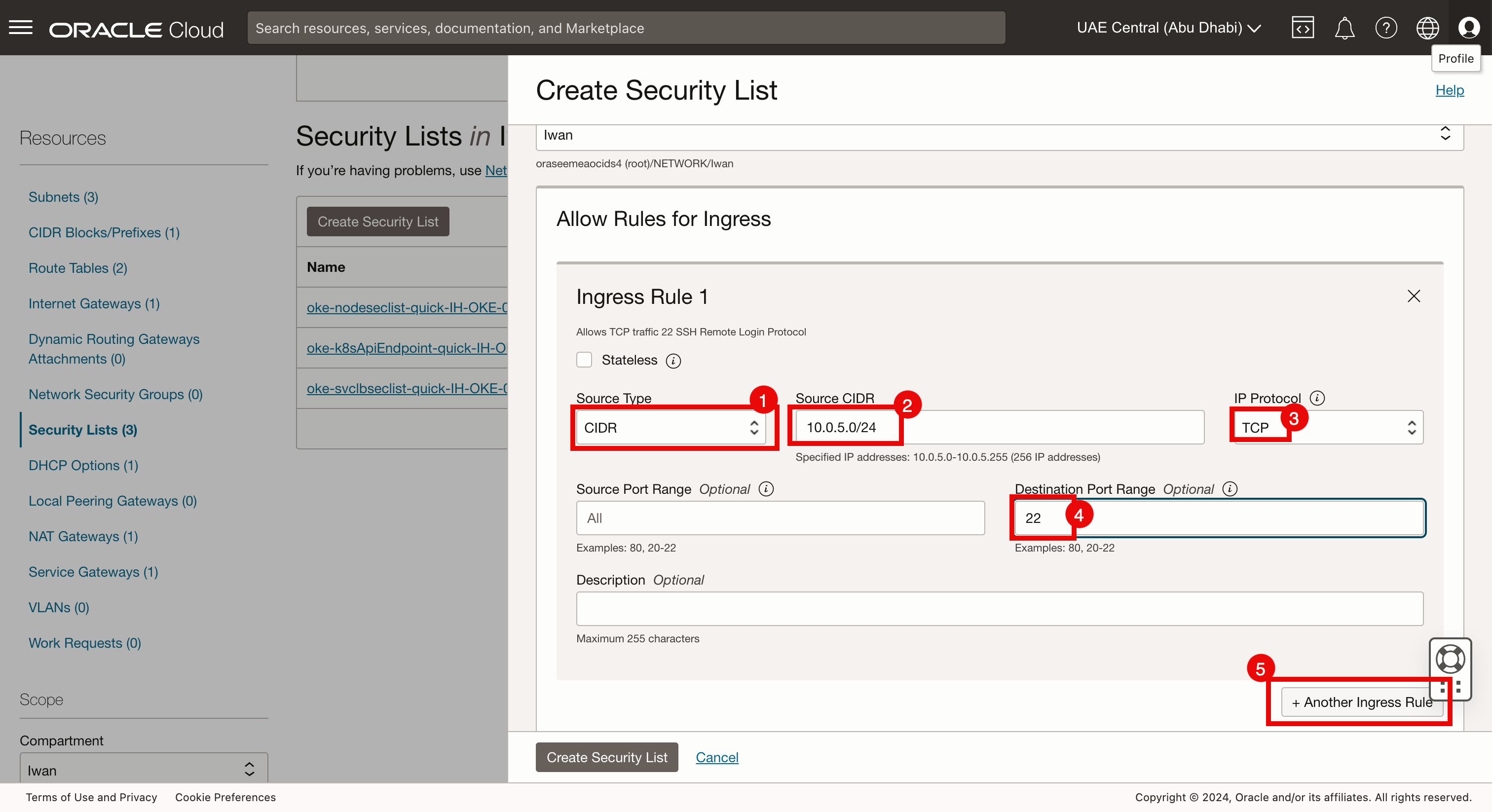Click the Source Port Range field
Screen dimensions: 1492x812
click(780, 518)
